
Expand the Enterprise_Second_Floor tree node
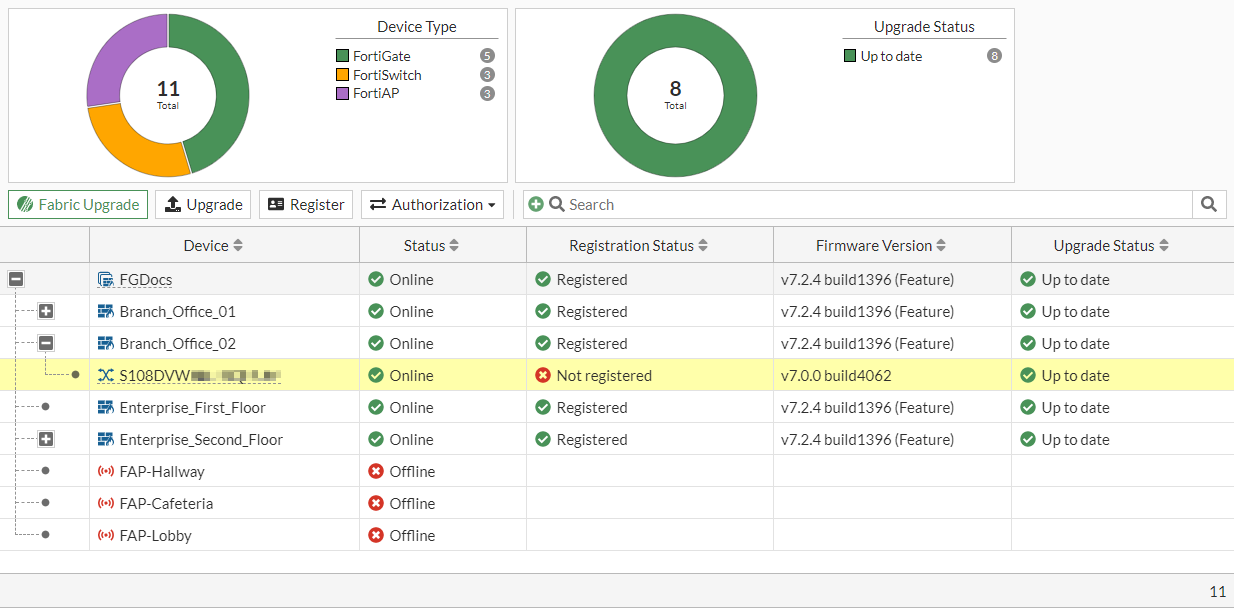coord(45,439)
